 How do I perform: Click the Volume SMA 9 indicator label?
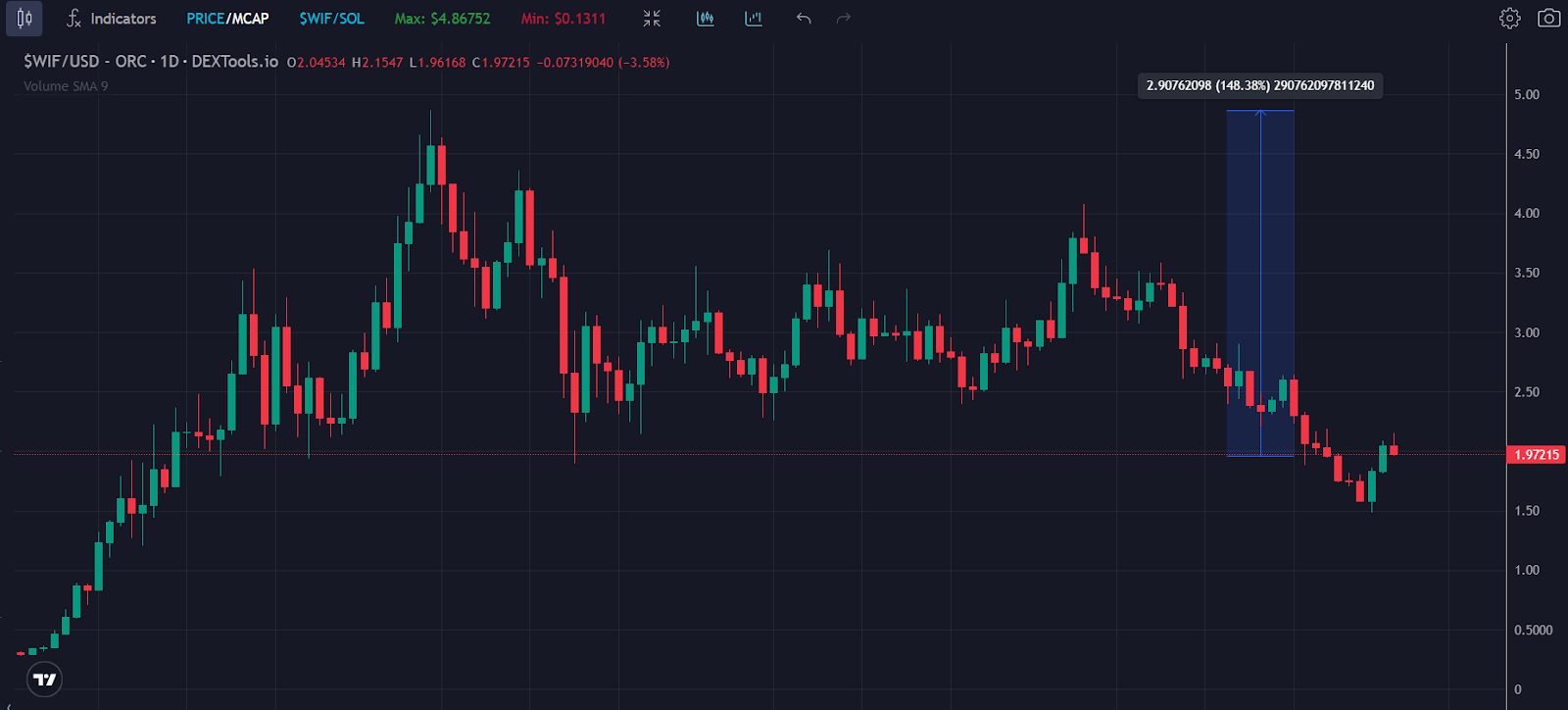(x=66, y=86)
